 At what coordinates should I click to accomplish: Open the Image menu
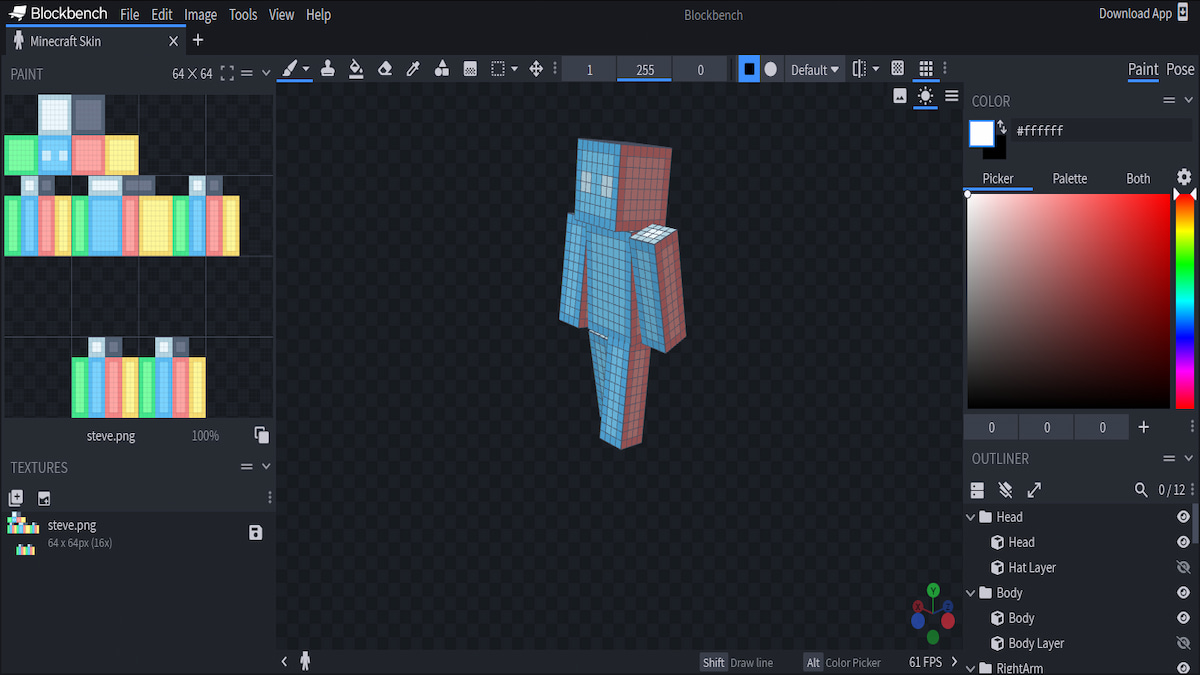coord(200,14)
